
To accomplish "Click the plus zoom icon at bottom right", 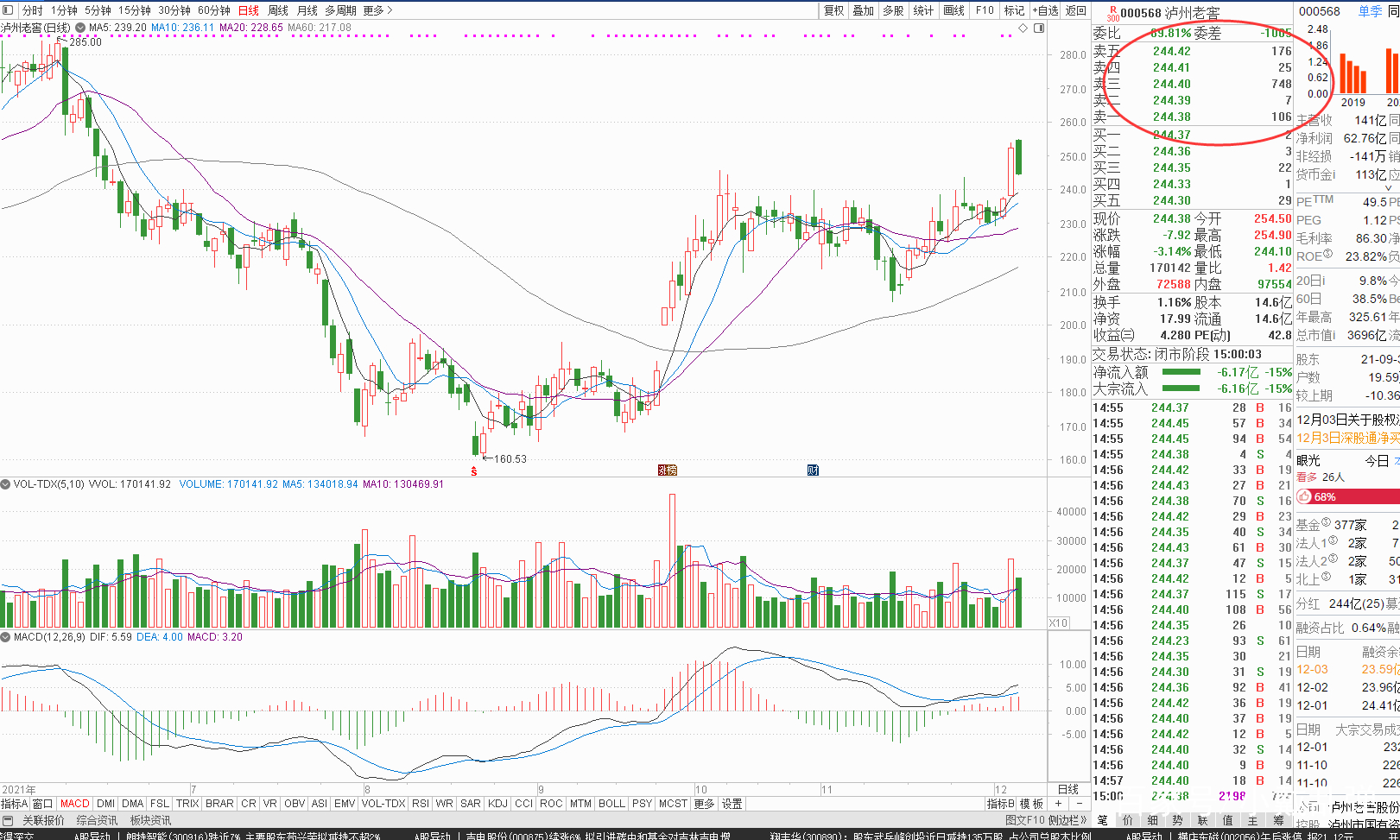I will coord(1058,804).
